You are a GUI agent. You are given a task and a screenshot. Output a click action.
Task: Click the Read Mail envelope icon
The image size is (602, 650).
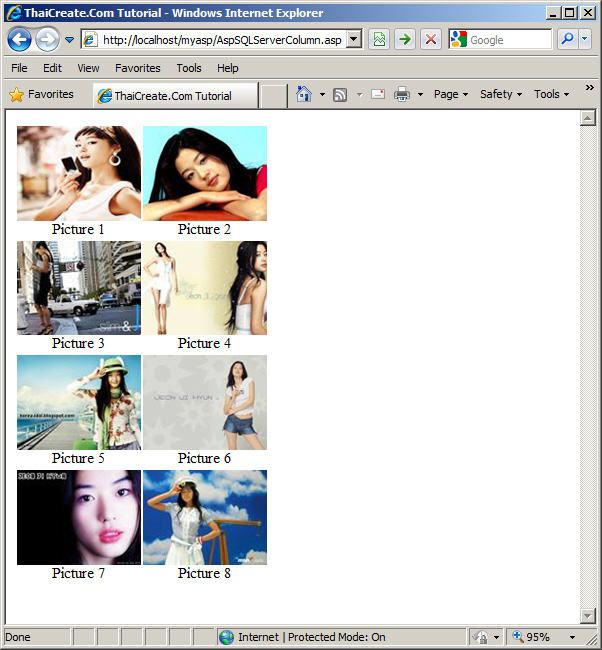378,94
